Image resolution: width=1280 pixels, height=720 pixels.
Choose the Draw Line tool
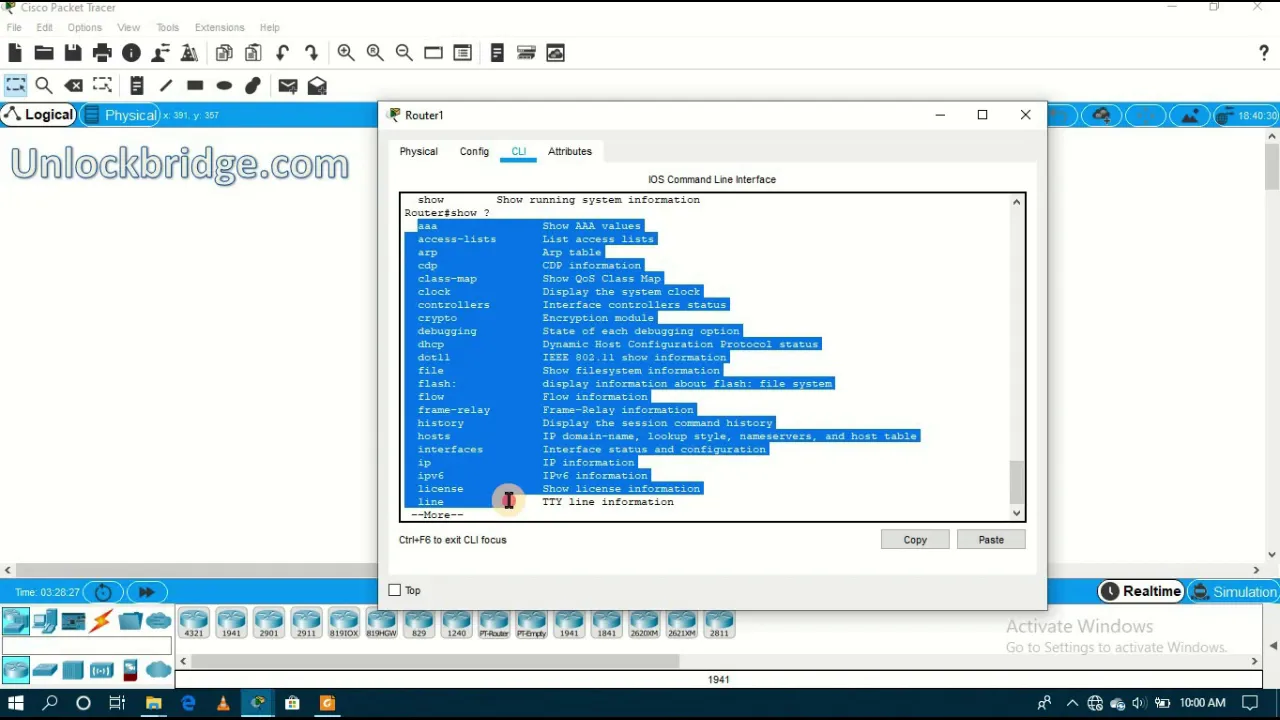pyautogui.click(x=166, y=86)
